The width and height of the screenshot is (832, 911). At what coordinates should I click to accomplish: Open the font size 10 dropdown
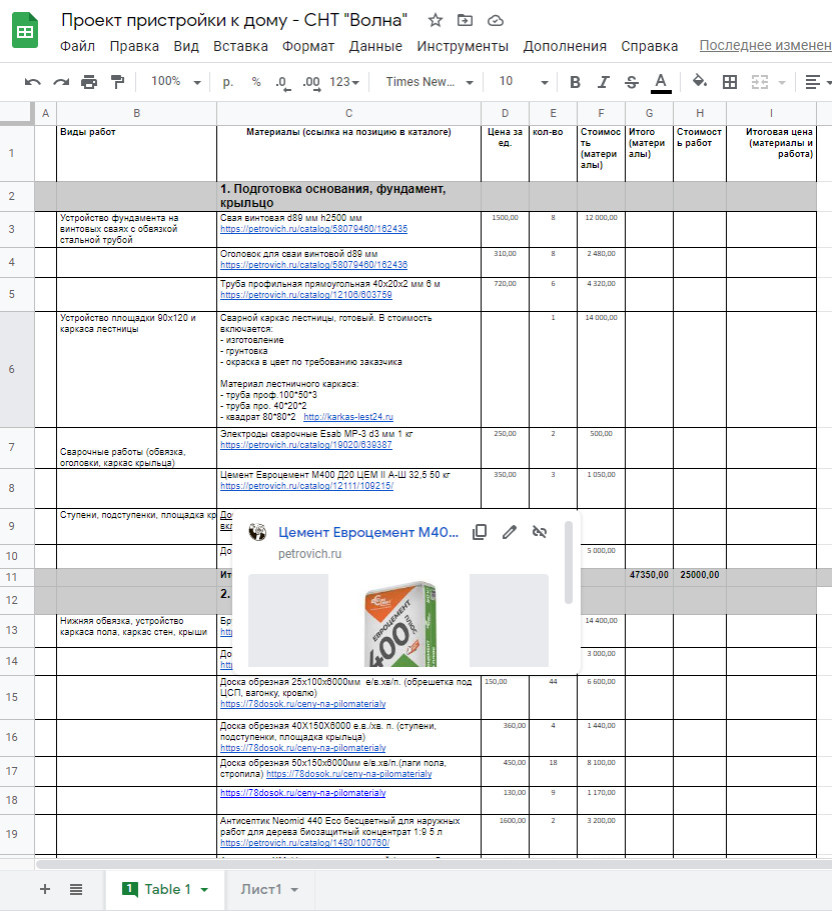click(x=523, y=82)
